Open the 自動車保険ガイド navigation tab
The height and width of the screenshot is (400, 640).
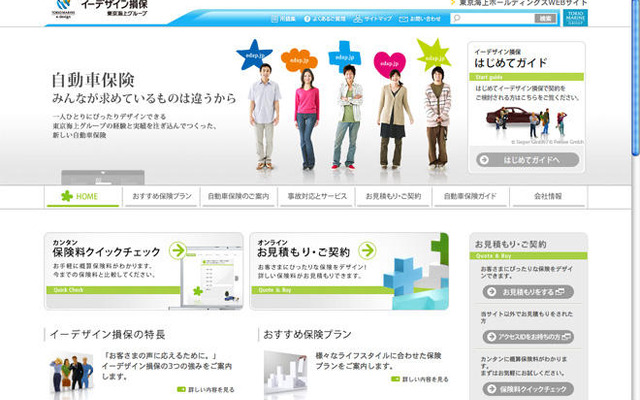click(x=470, y=197)
